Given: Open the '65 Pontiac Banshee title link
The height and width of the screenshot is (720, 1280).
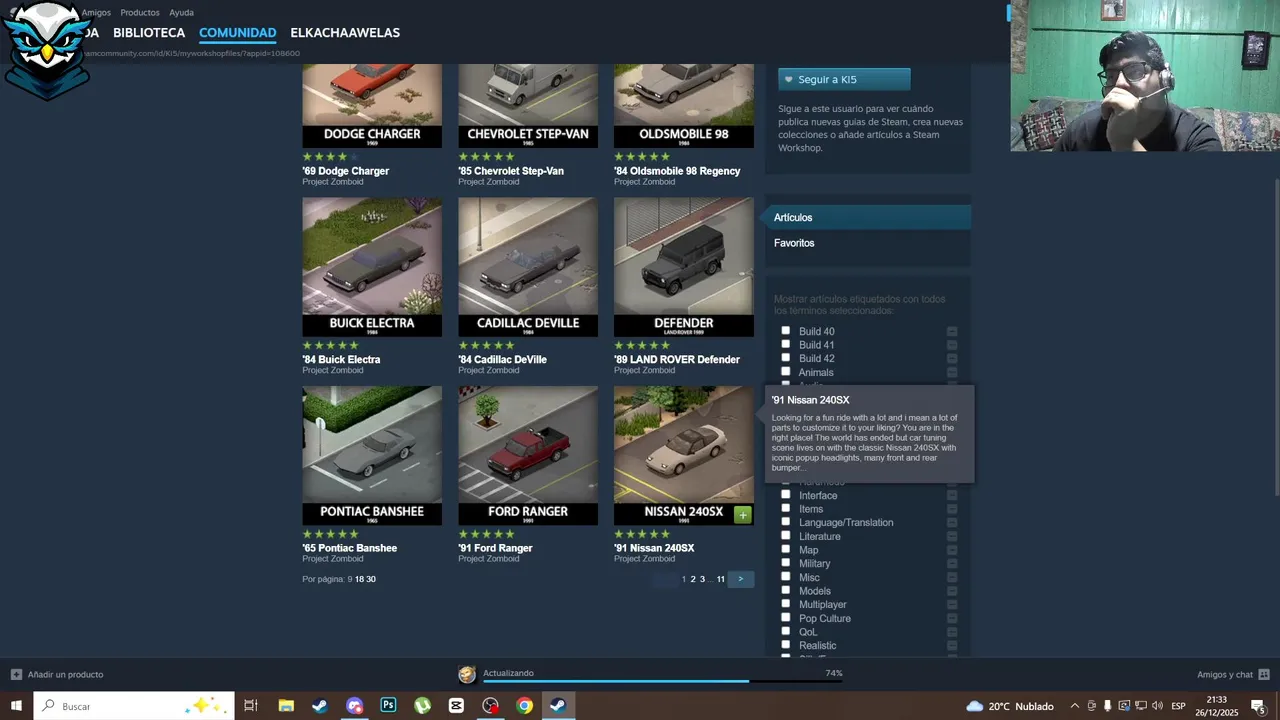Looking at the screenshot, I should [350, 548].
